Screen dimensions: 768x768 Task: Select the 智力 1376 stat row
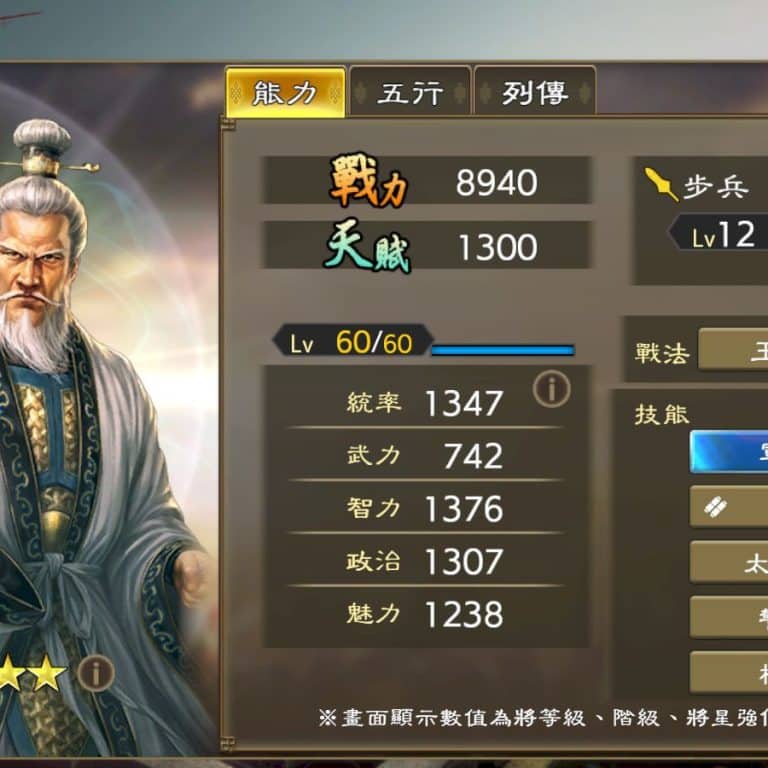coord(425,508)
